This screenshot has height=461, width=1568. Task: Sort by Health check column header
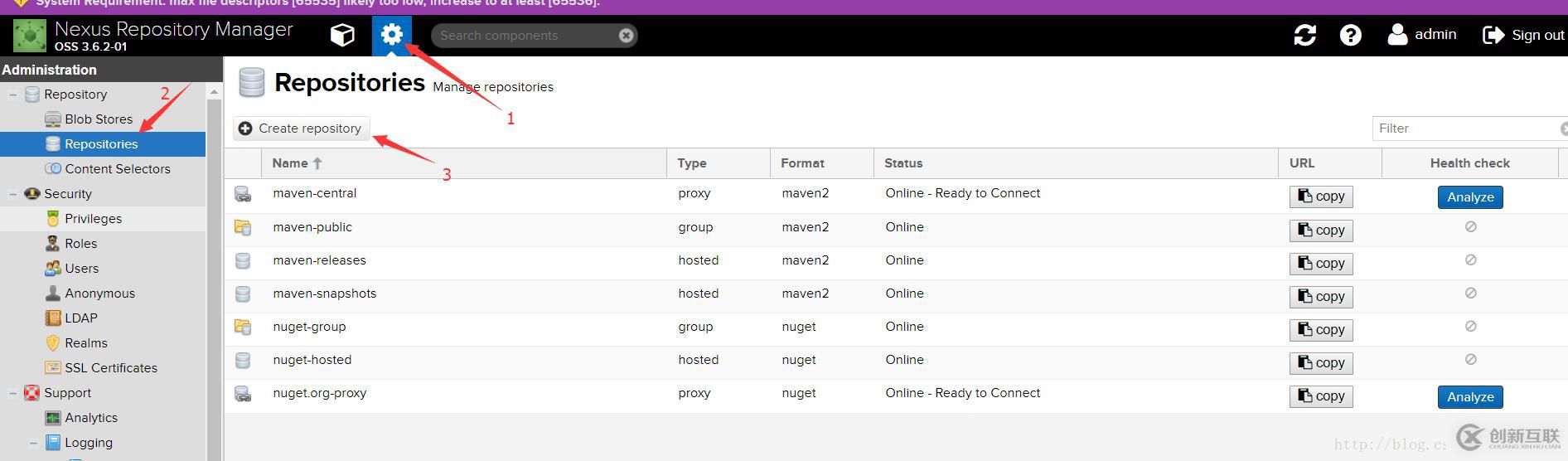tap(1469, 163)
